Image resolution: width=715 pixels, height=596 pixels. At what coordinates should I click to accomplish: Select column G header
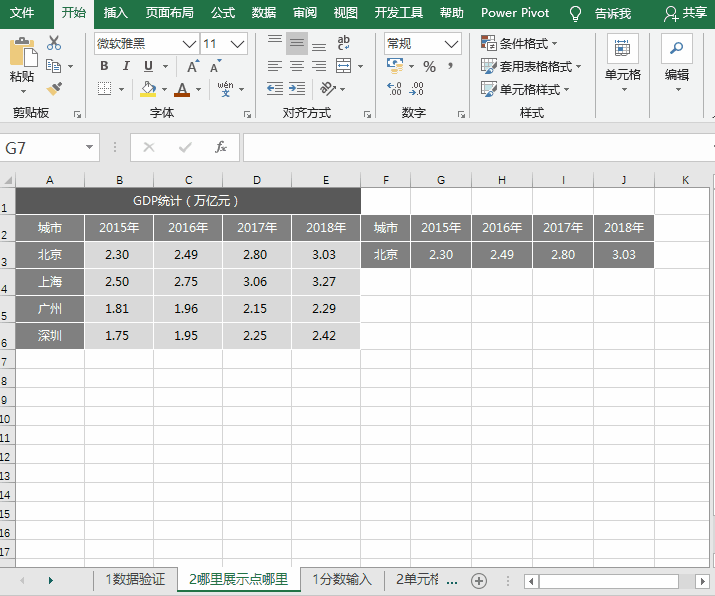441,180
